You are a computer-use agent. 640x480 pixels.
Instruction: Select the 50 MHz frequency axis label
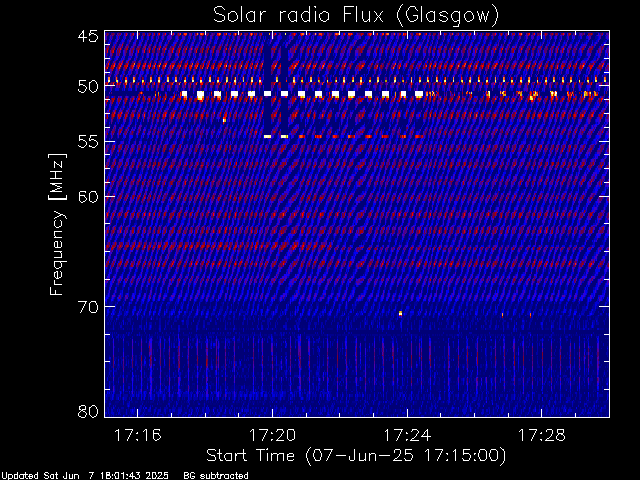(x=88, y=86)
